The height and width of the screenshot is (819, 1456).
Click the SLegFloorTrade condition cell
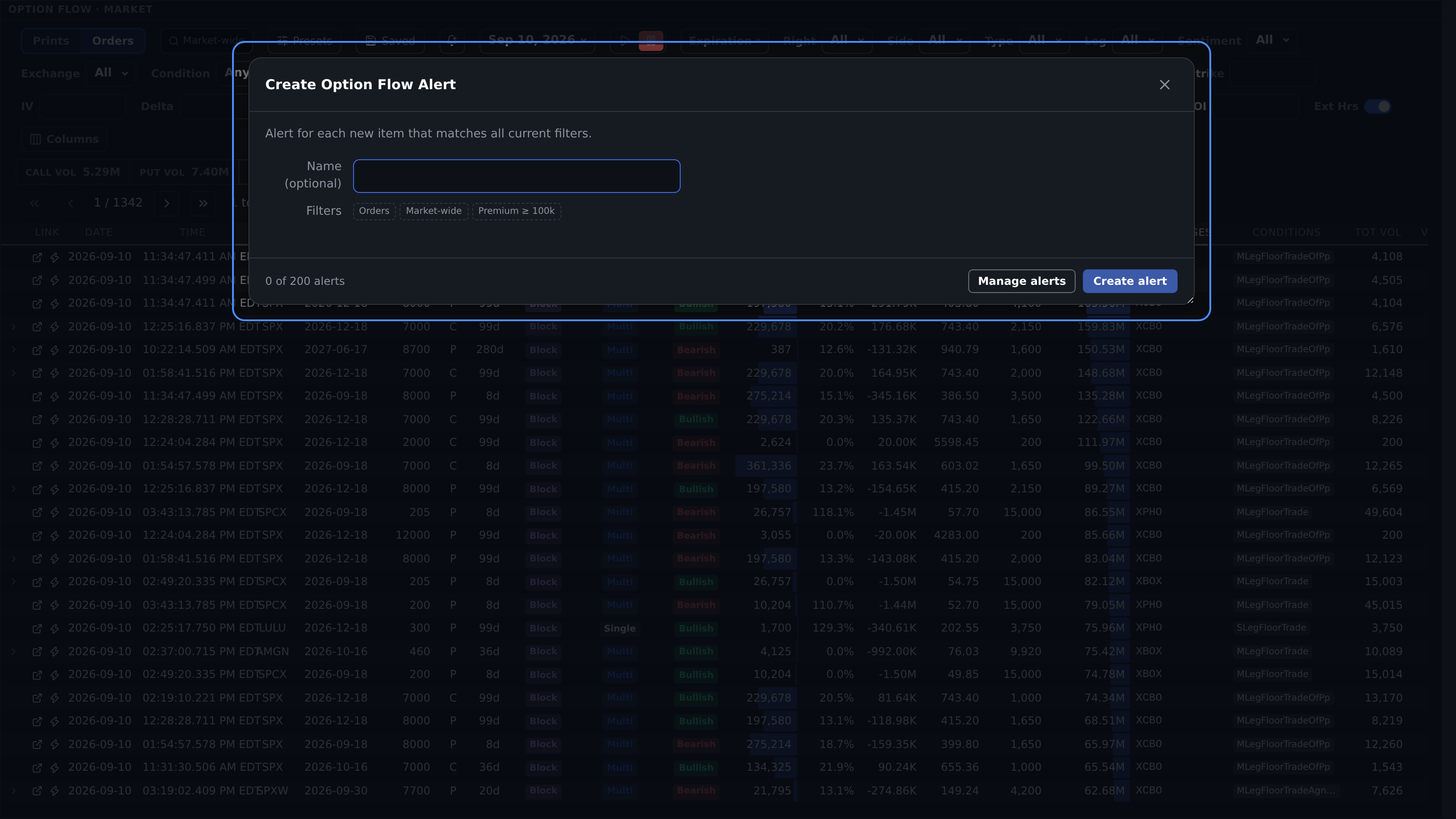[1271, 628]
